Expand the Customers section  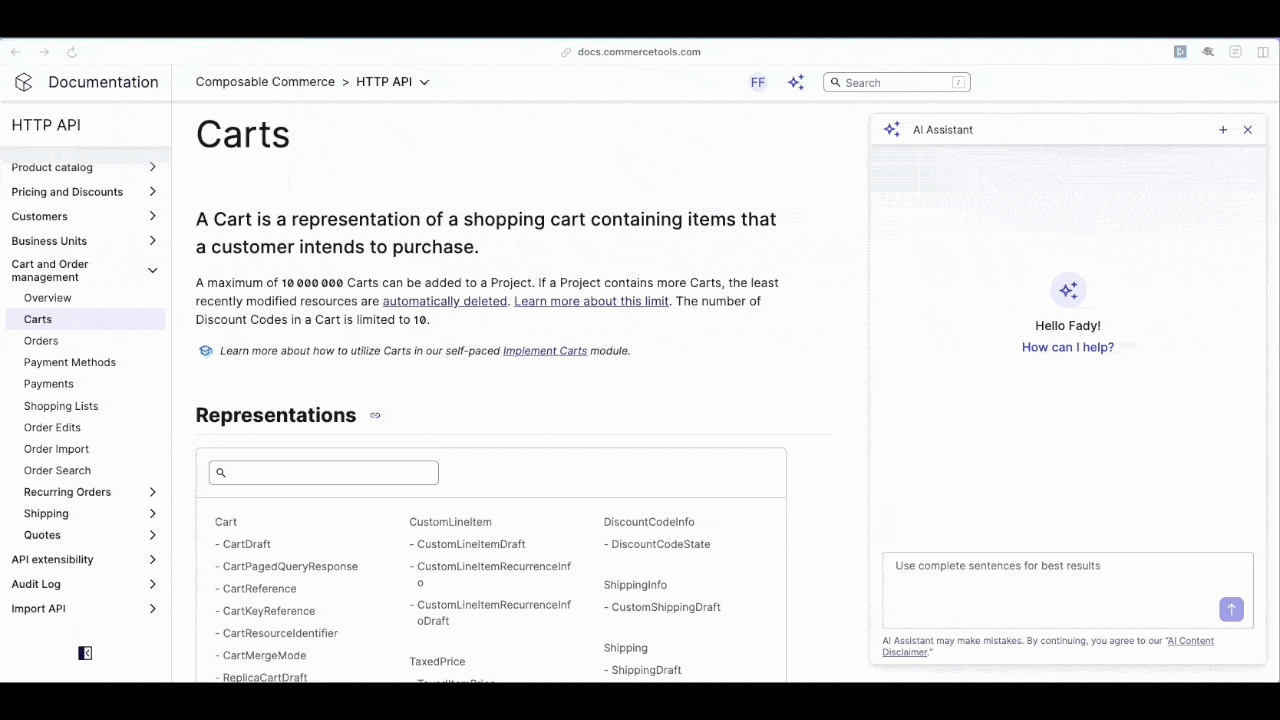[152, 216]
